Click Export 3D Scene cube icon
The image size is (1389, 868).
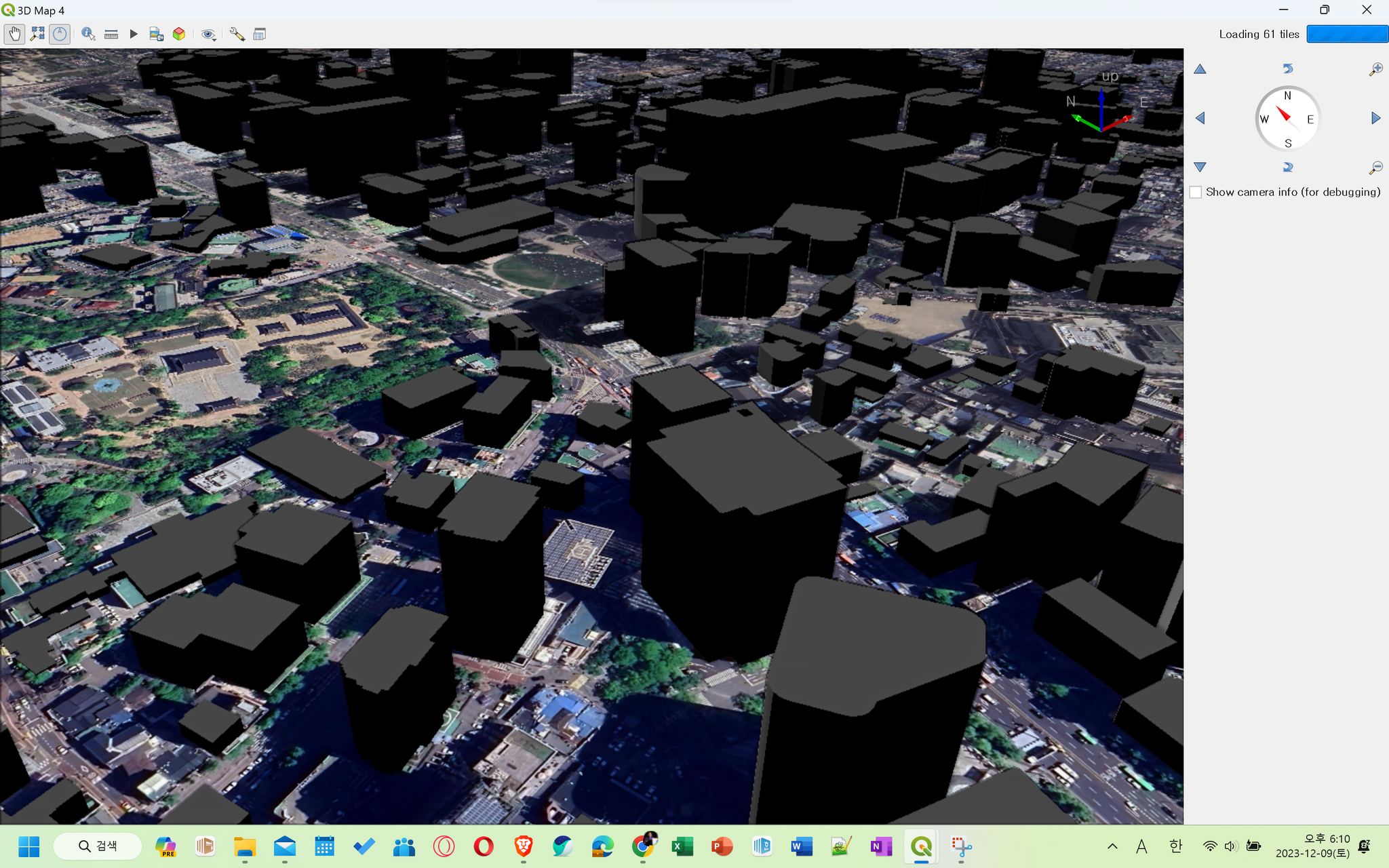(179, 34)
